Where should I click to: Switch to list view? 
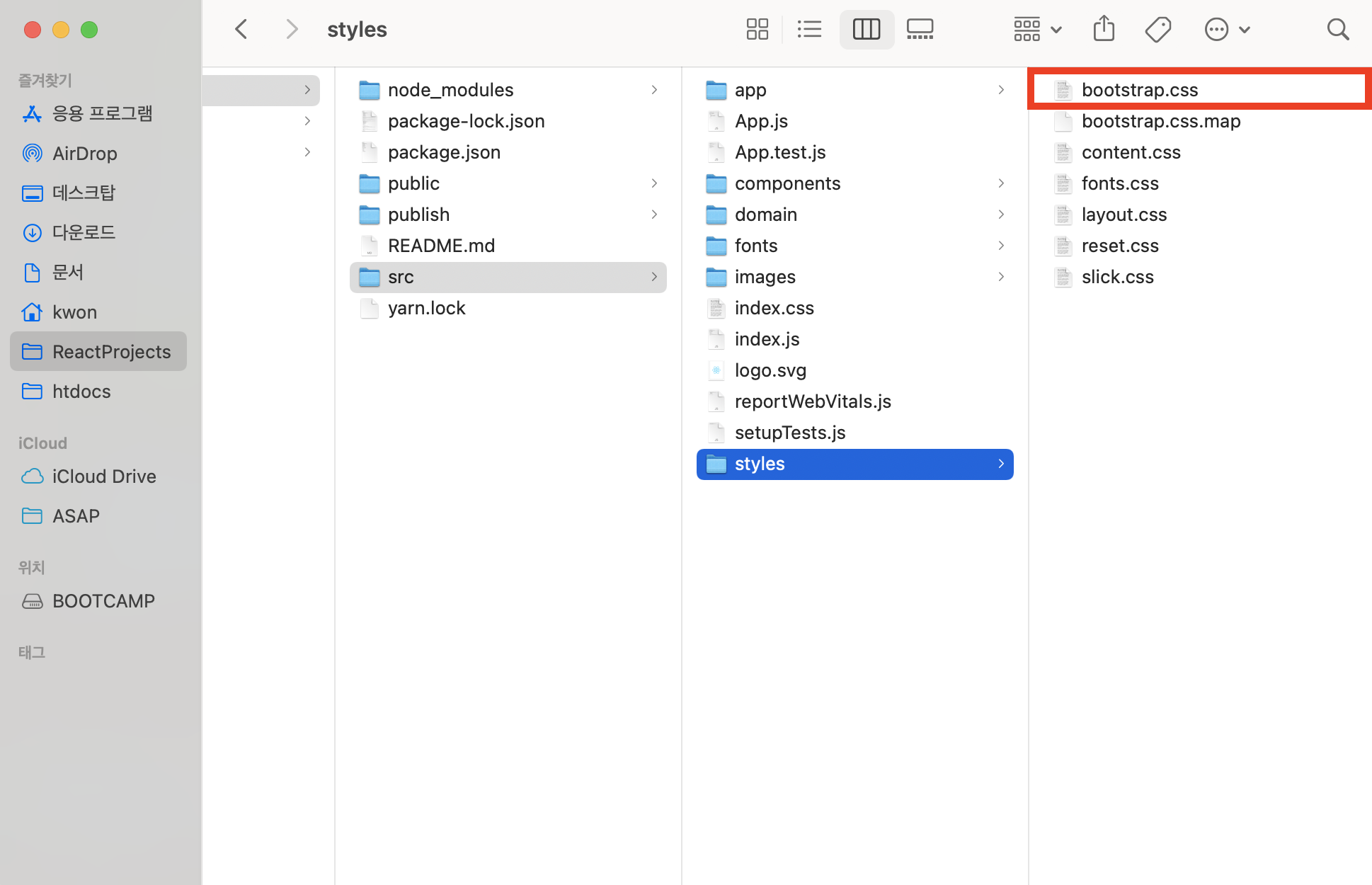point(809,29)
